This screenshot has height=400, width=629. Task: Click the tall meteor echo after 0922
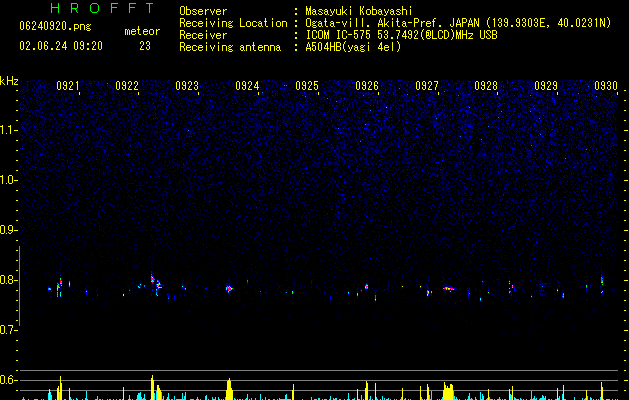(152, 278)
